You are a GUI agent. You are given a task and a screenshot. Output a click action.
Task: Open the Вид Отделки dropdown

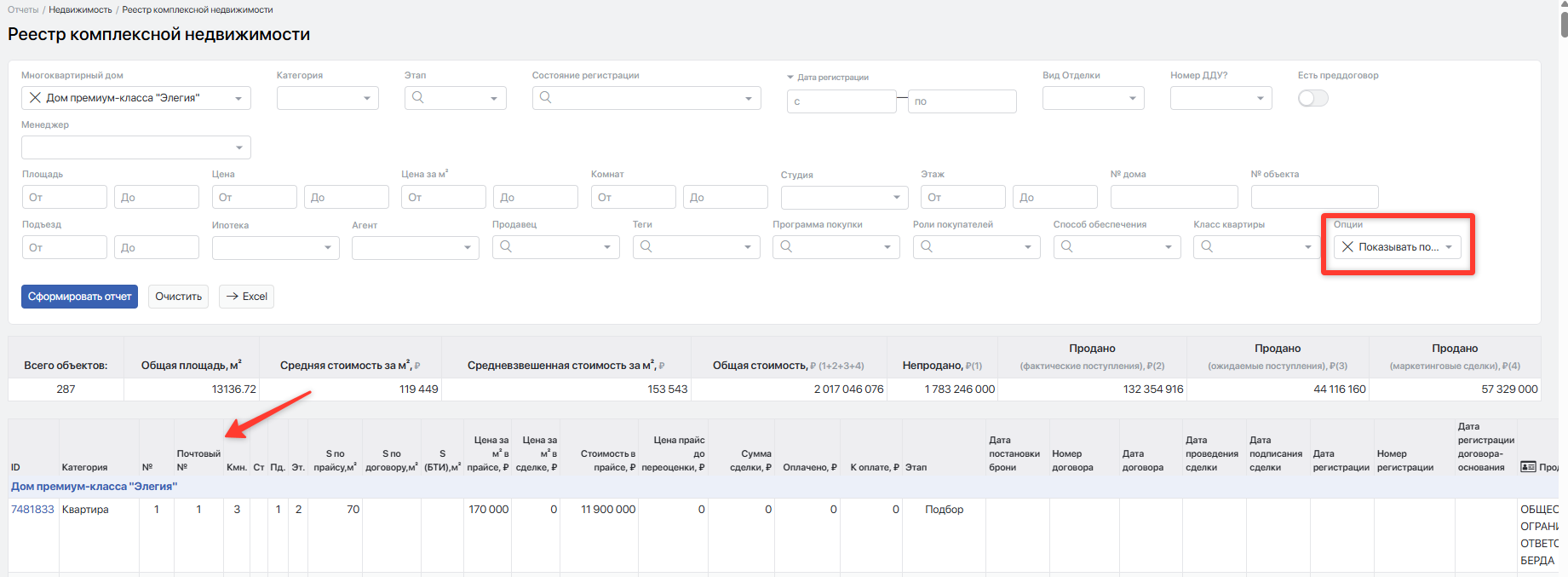click(x=1094, y=98)
